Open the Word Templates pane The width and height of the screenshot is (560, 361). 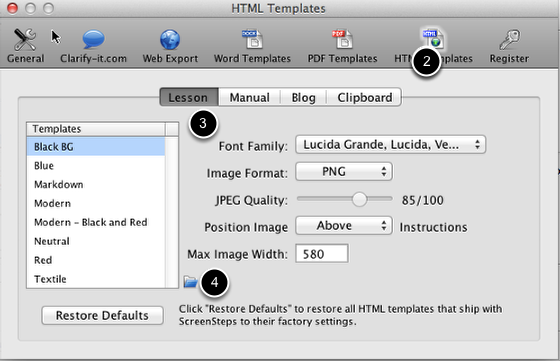(252, 46)
